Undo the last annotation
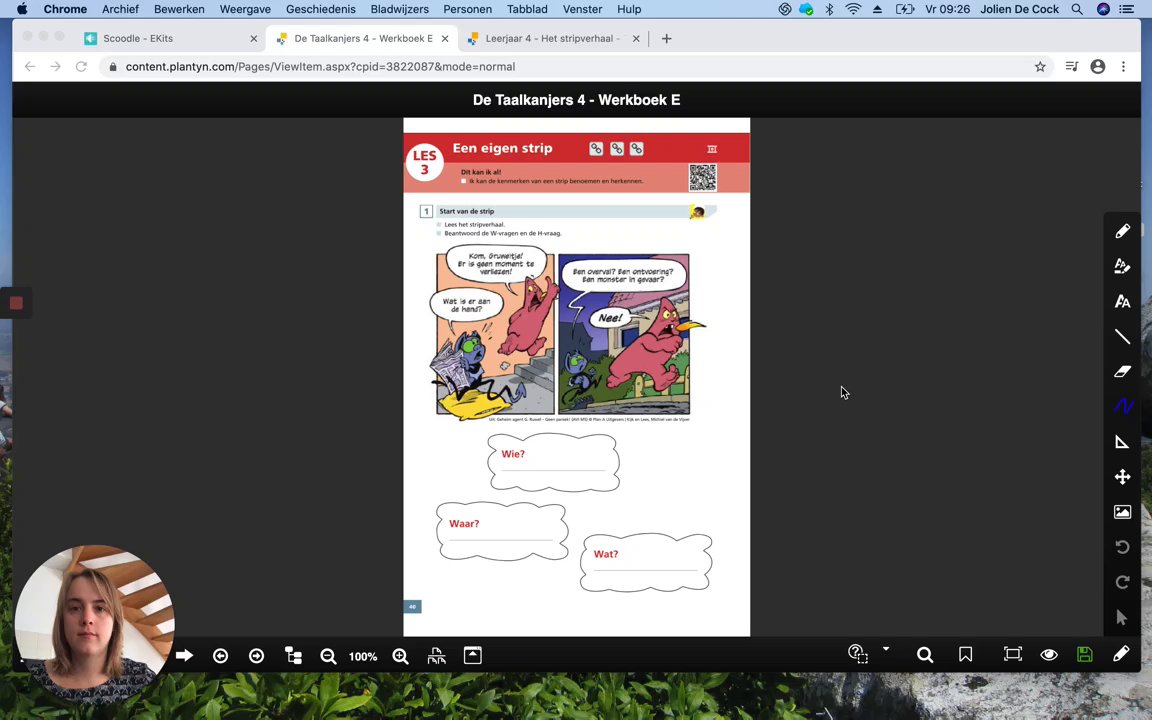 [x=1122, y=547]
